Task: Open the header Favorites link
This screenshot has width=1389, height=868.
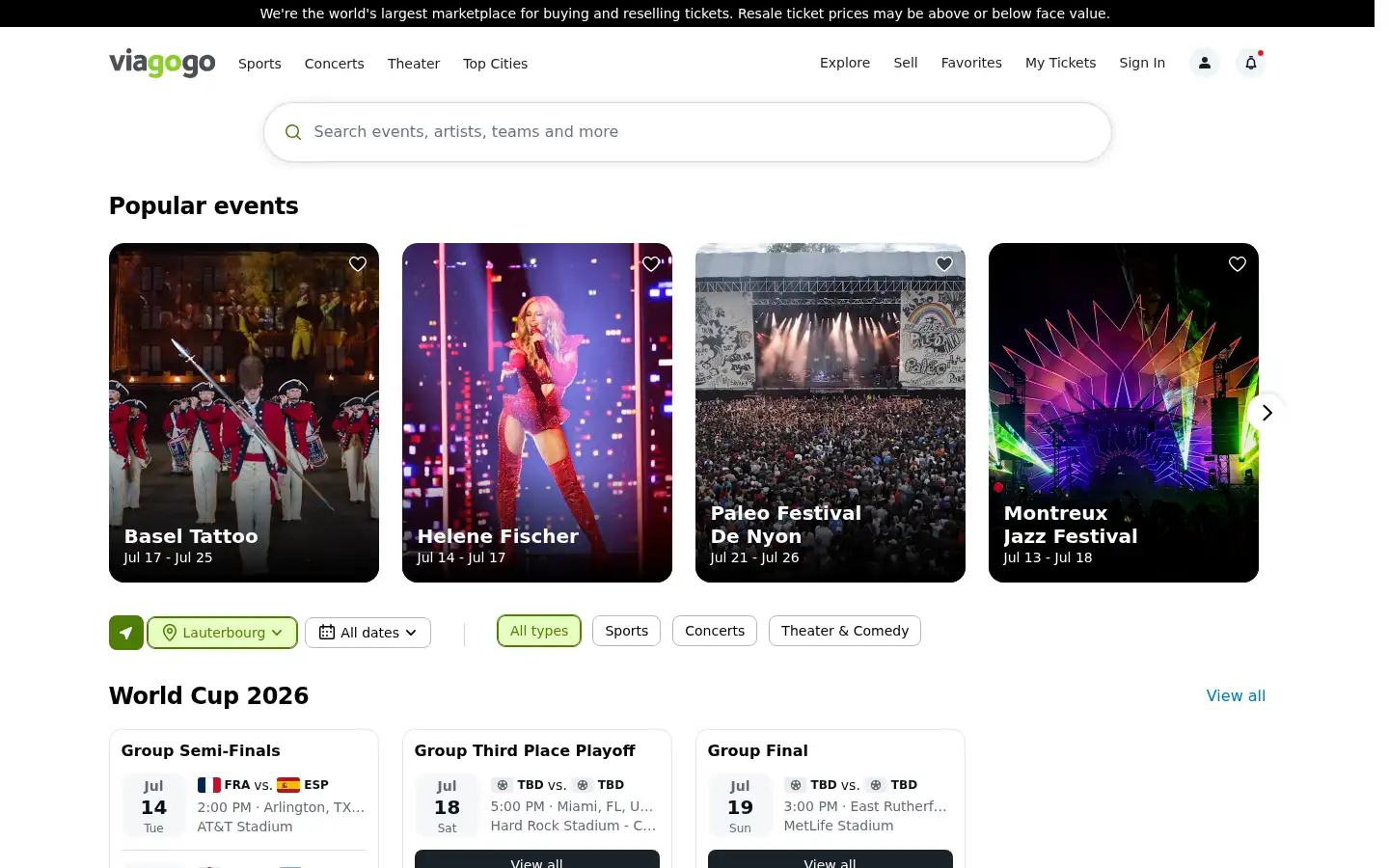Action: point(971,63)
